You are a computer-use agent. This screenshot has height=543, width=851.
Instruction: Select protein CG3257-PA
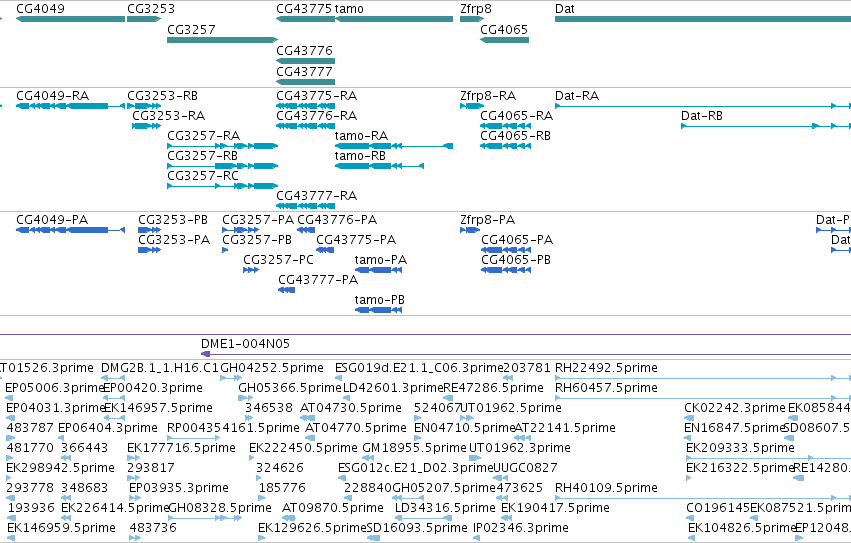[258, 220]
